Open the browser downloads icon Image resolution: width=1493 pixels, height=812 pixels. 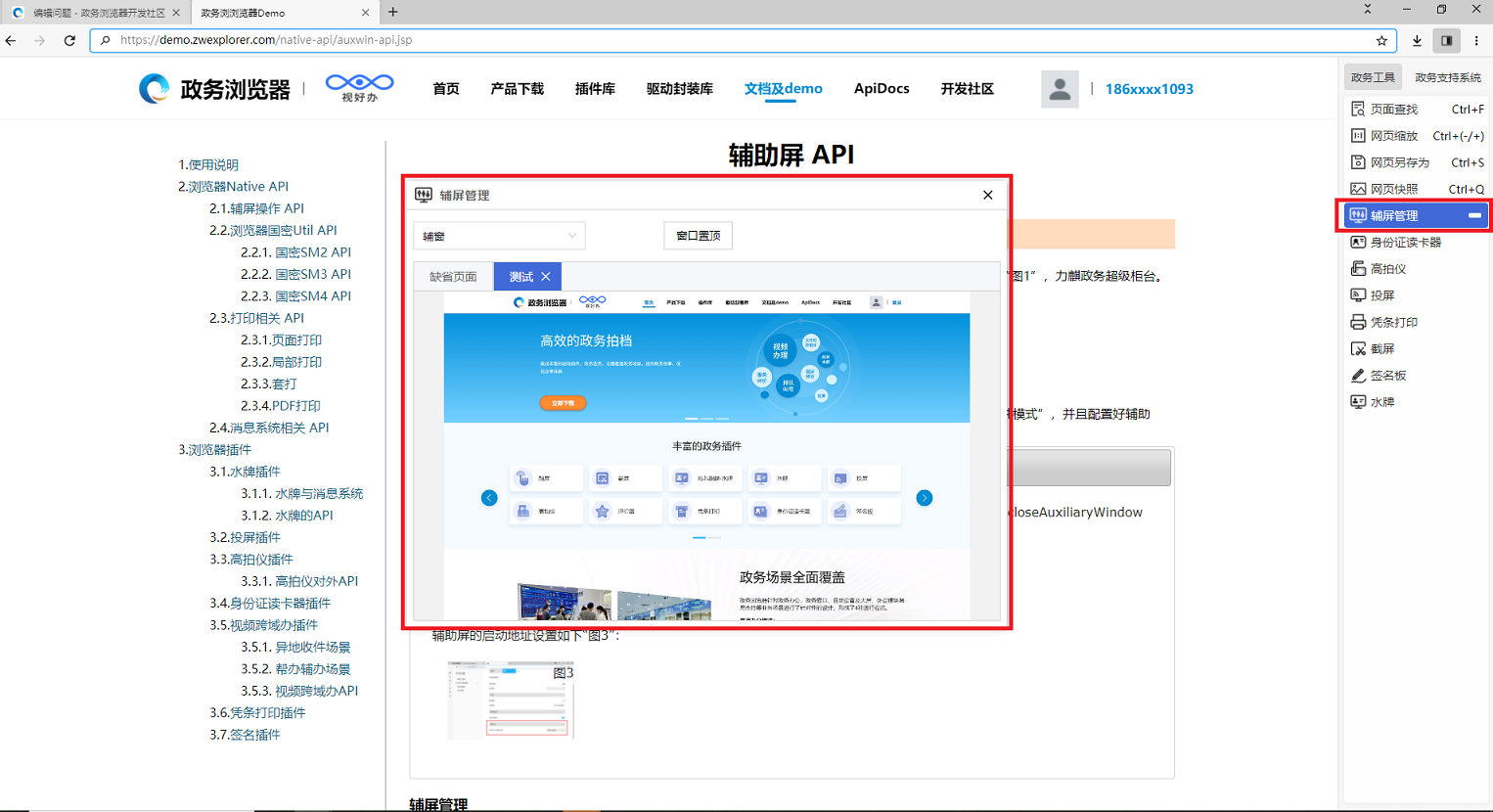1417,40
